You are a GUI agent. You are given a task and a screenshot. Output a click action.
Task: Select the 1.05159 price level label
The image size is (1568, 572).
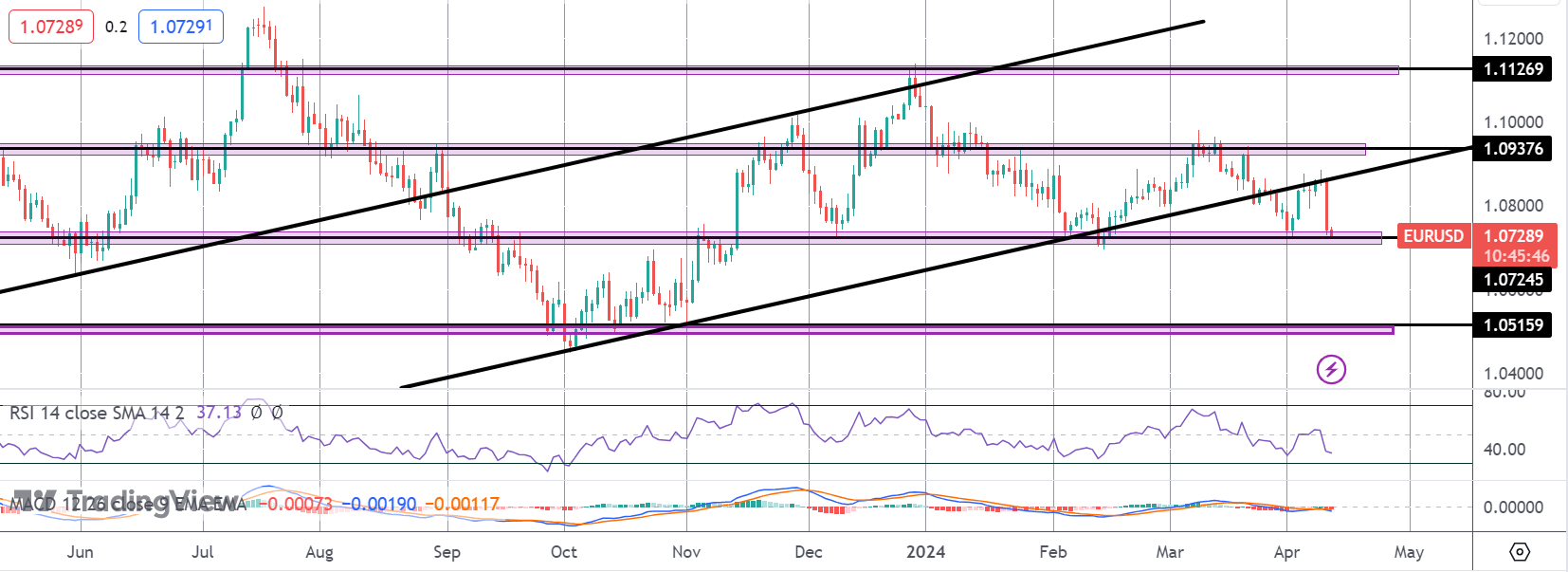(1512, 324)
